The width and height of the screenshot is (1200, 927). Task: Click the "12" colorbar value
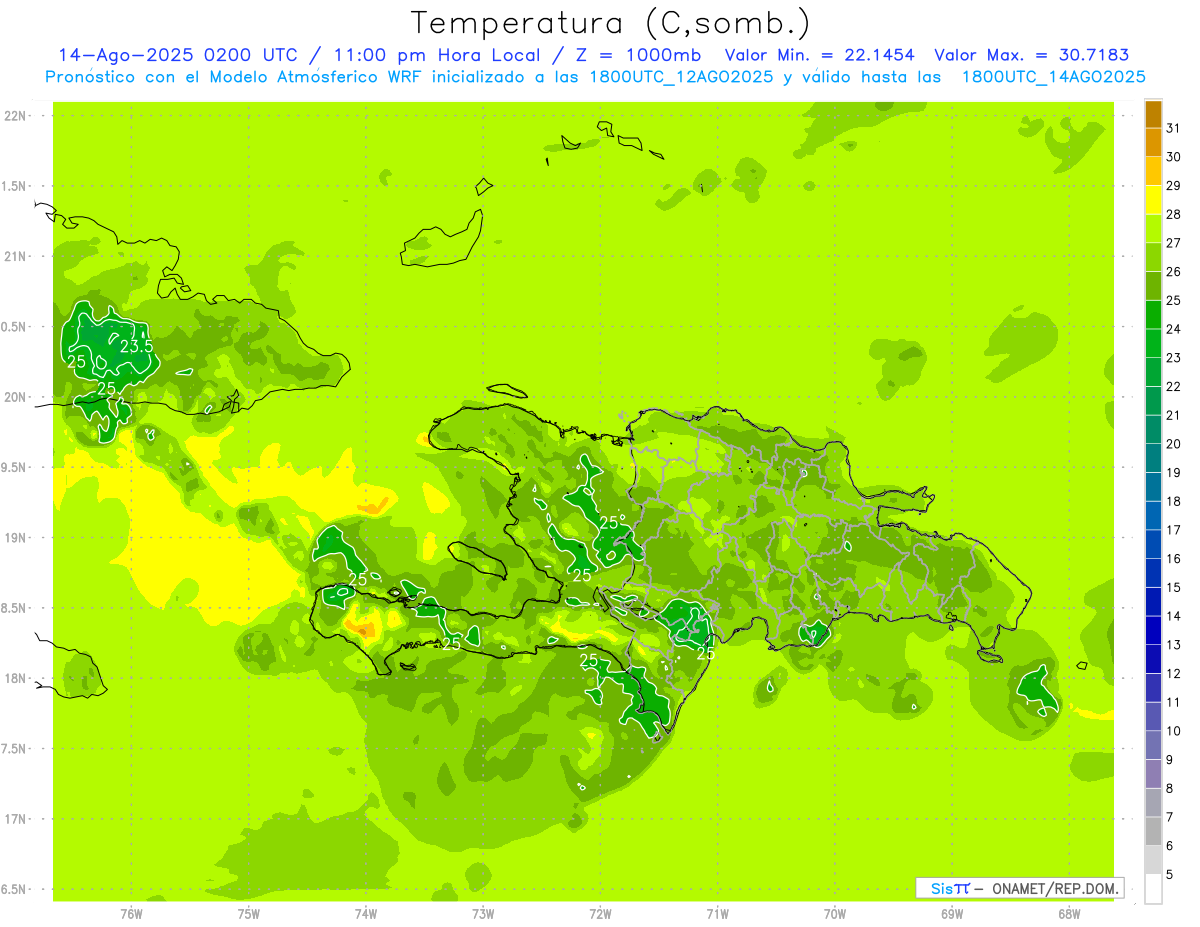[1174, 674]
